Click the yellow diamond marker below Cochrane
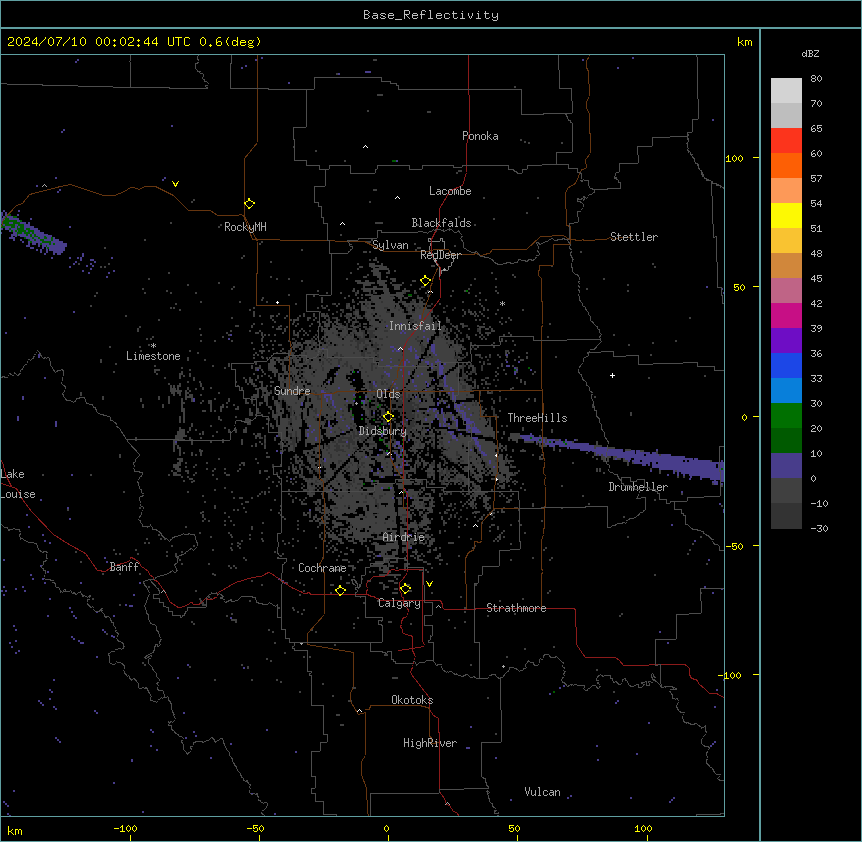The image size is (862, 842). [x=340, y=590]
